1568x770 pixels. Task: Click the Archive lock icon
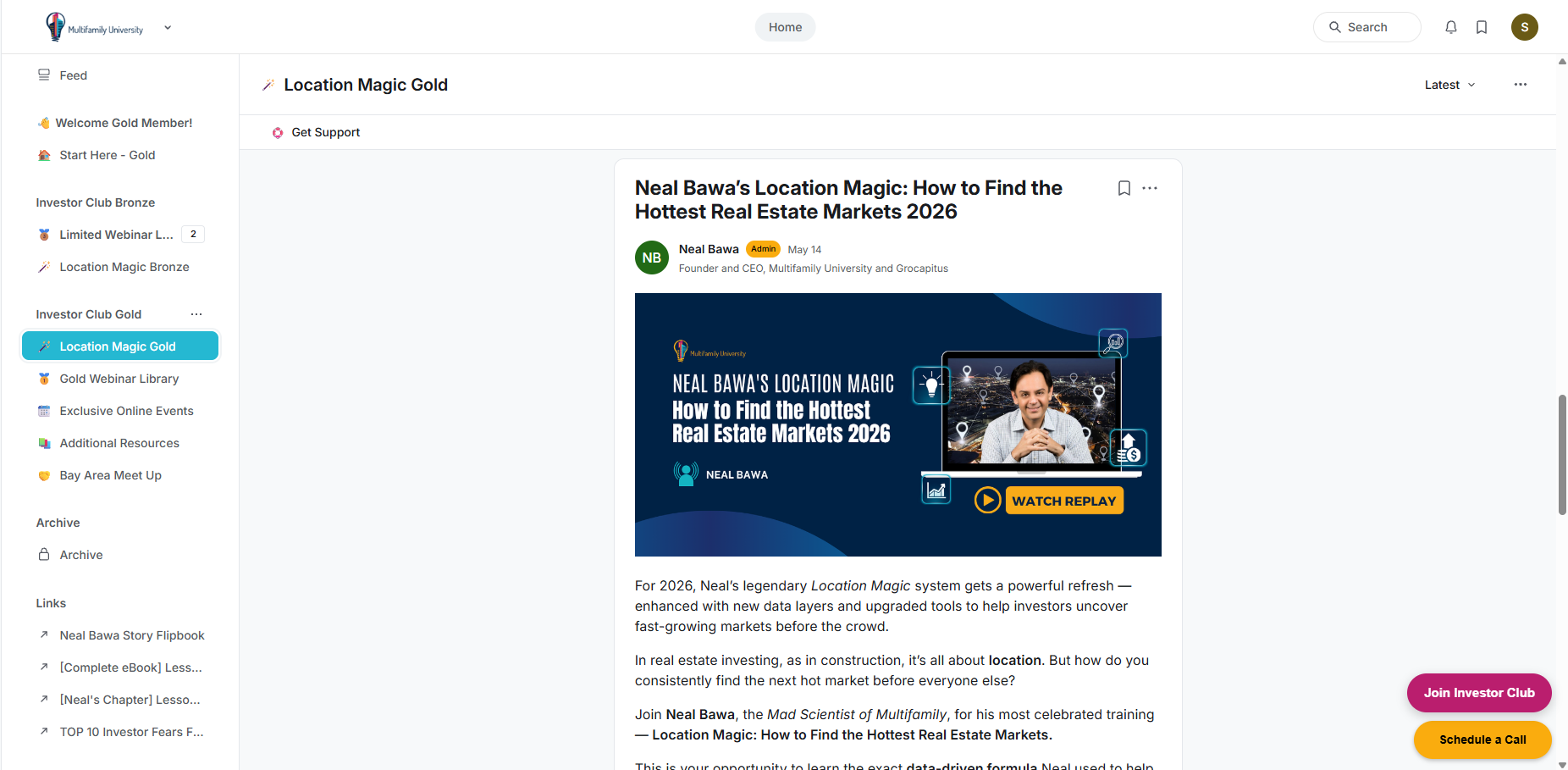(x=44, y=554)
